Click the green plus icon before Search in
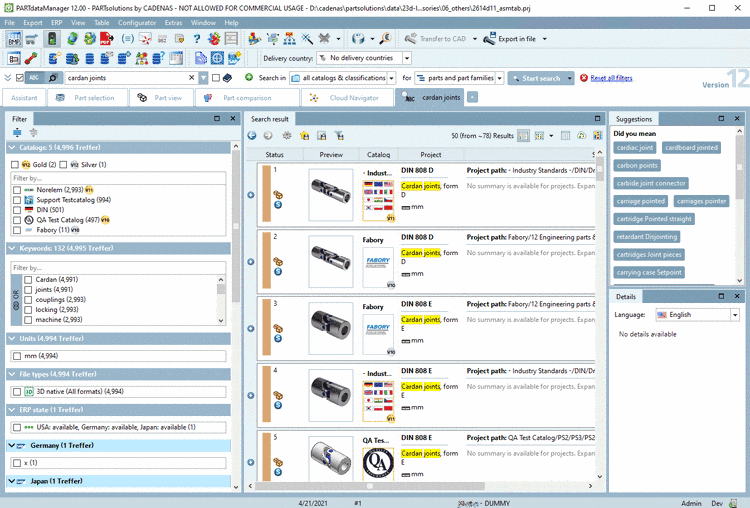 pyautogui.click(x=249, y=77)
